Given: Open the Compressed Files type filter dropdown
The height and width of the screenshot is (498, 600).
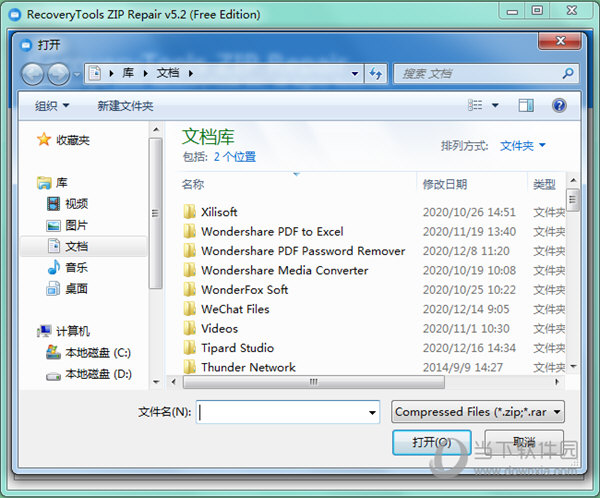Looking at the screenshot, I should click(478, 412).
